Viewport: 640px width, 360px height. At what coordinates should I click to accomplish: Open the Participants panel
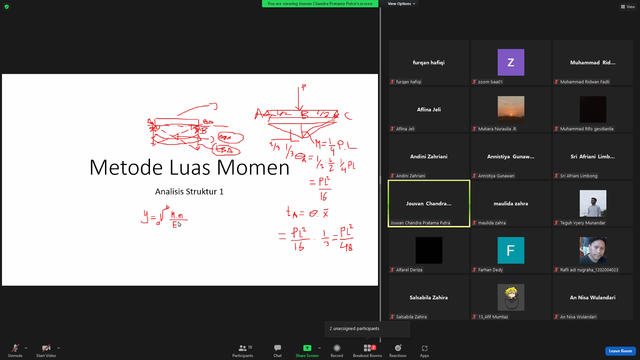(243, 350)
